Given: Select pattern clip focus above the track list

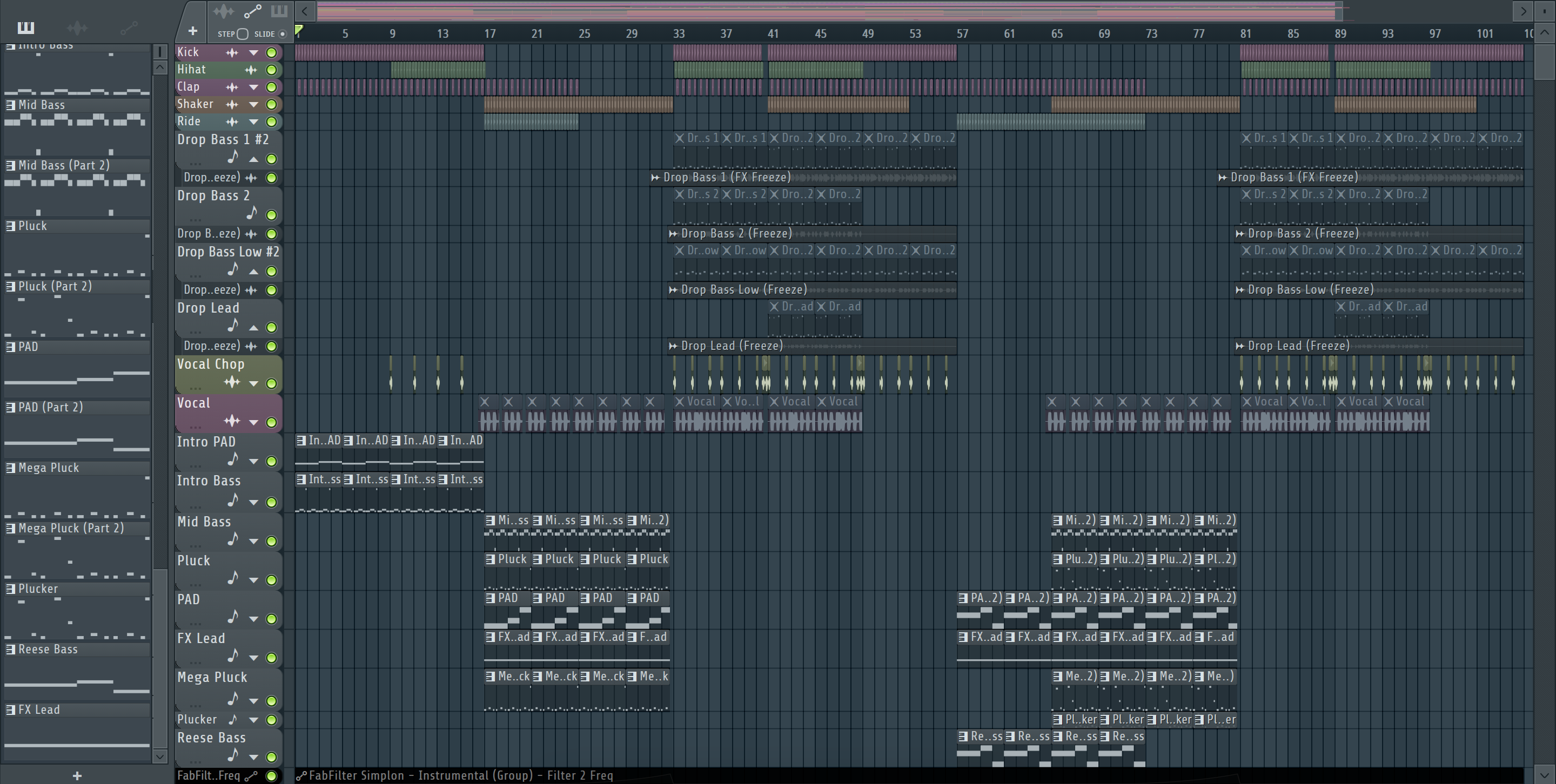Looking at the screenshot, I should [278, 11].
